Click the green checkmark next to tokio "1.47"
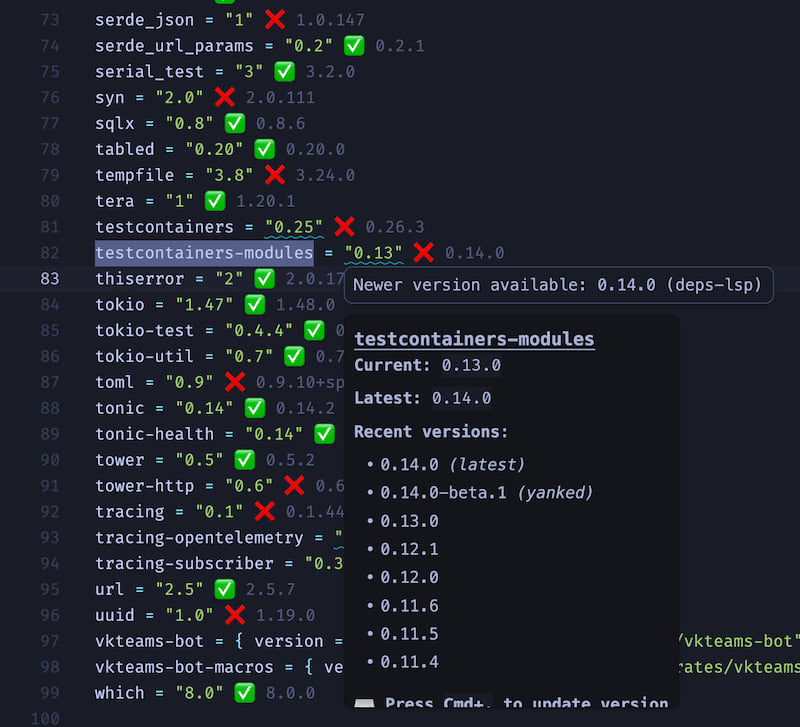 pos(255,304)
